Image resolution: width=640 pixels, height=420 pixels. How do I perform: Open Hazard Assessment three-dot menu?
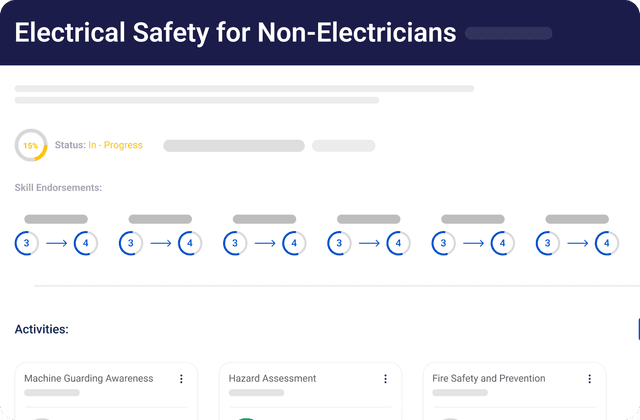385,379
